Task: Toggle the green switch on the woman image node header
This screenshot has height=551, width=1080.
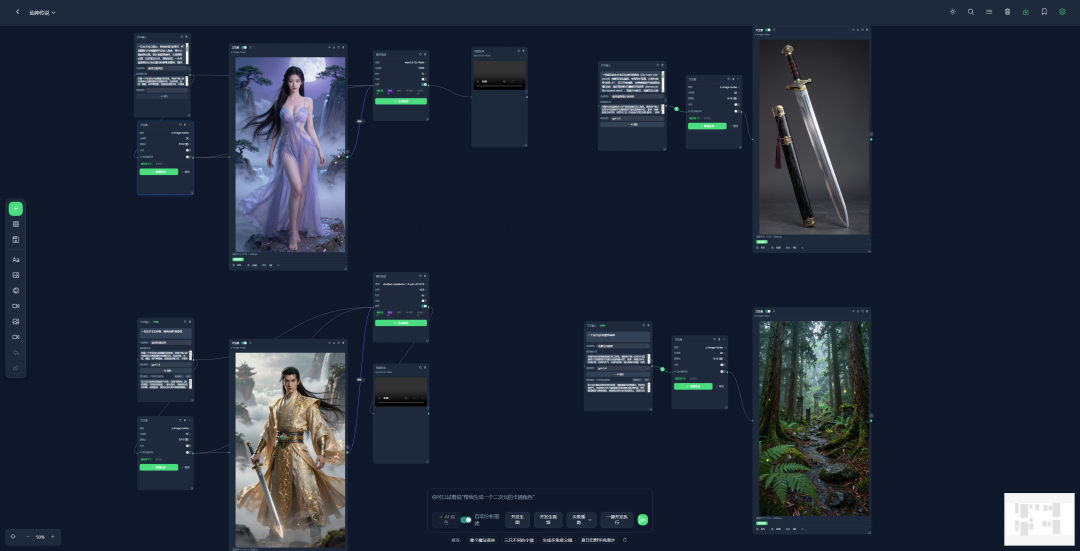Action: pyautogui.click(x=244, y=48)
